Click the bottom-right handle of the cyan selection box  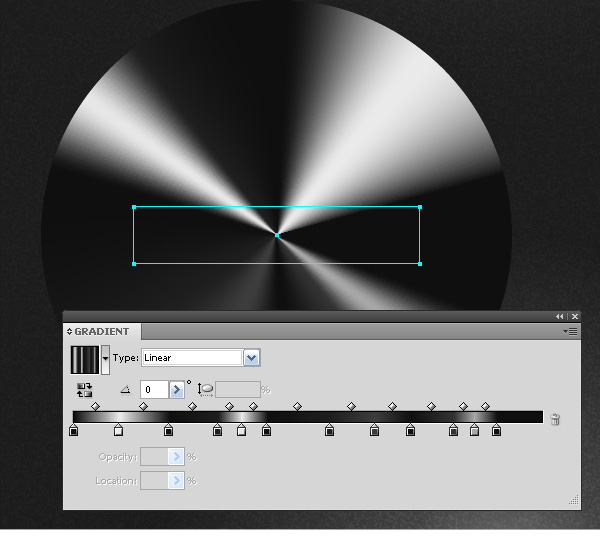[420, 264]
